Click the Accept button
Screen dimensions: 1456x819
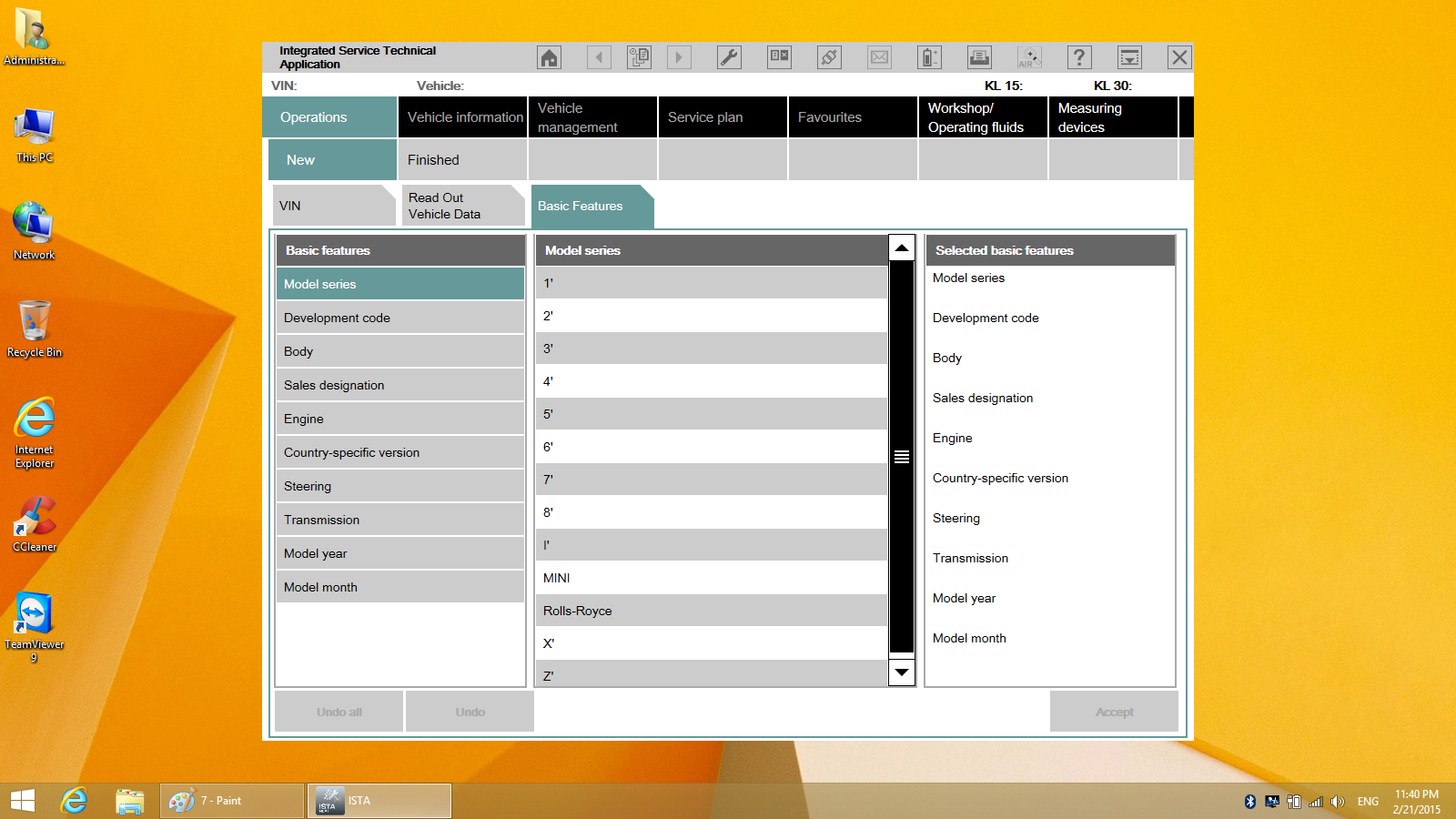[1115, 712]
